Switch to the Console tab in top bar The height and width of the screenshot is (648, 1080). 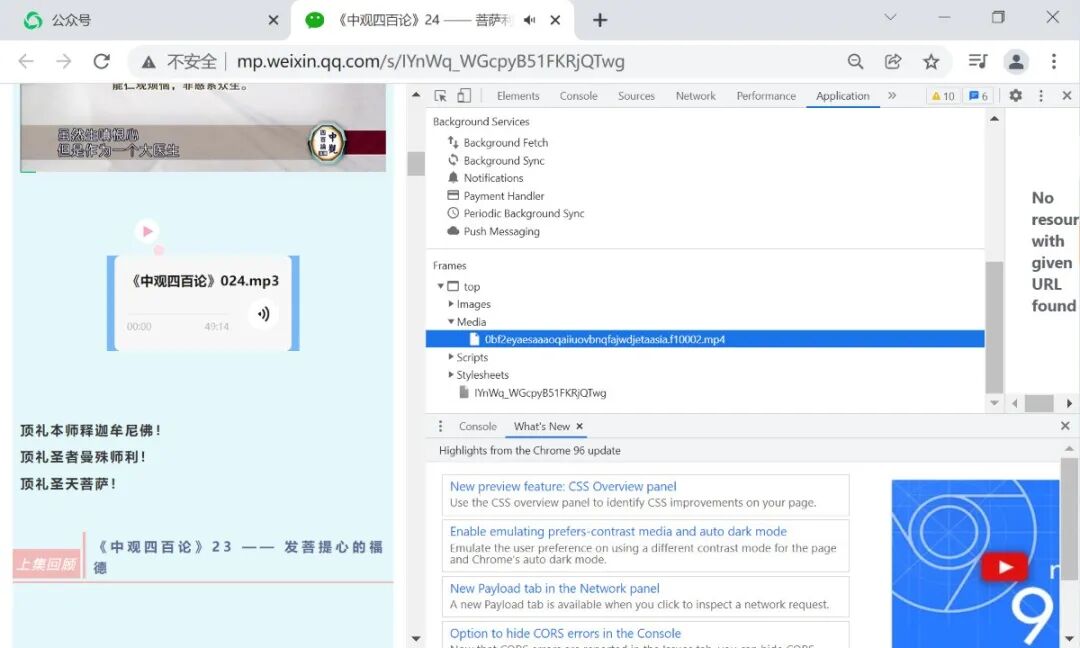(578, 96)
